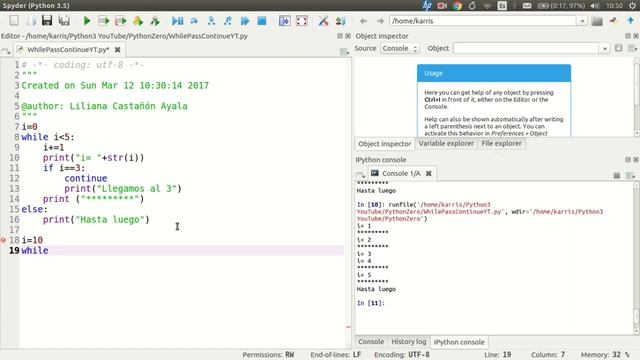The width and height of the screenshot is (640, 360).
Task: Stop the current command in IPython console
Action: (x=617, y=175)
